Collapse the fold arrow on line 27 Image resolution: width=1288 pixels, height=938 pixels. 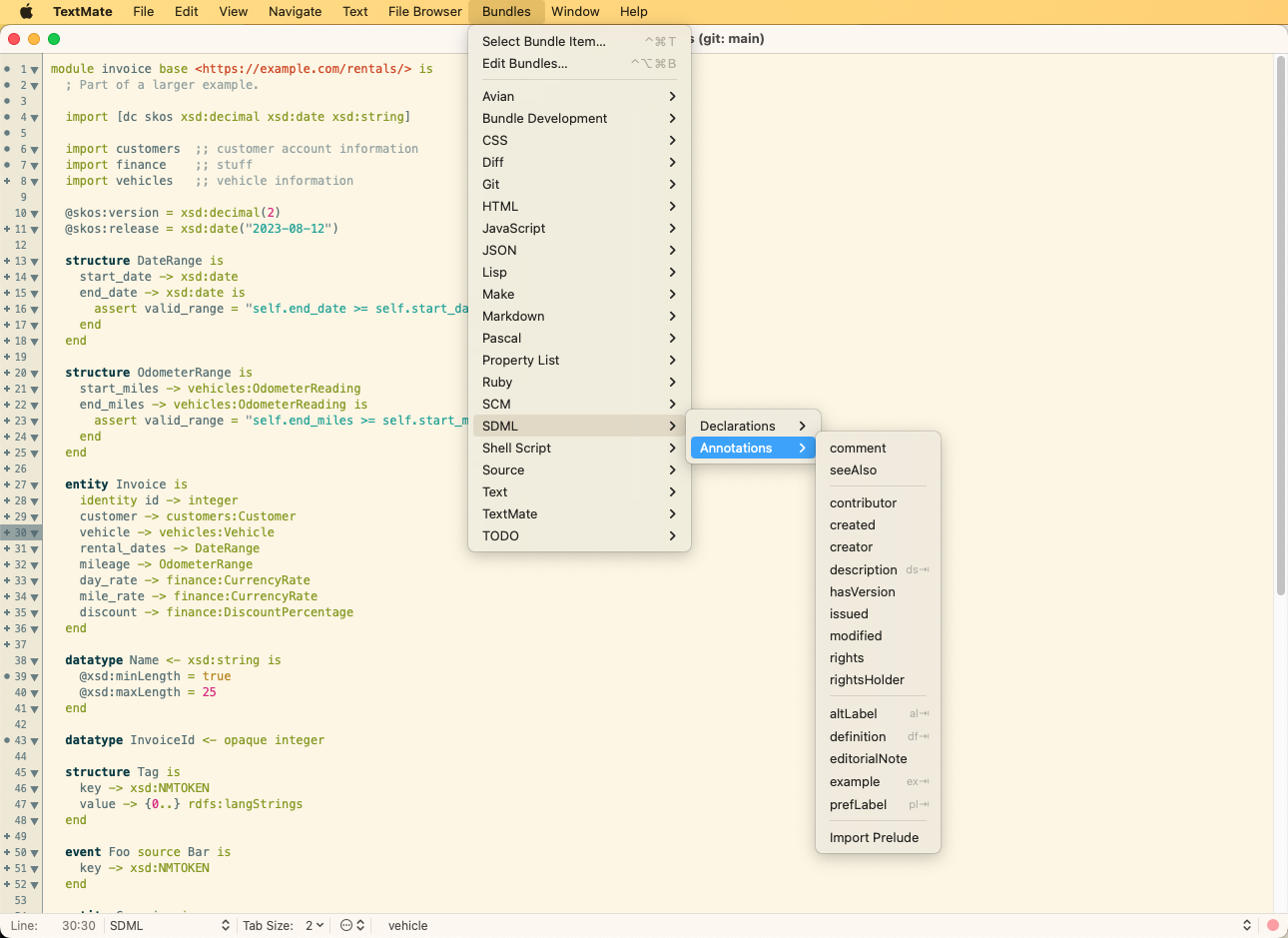click(34, 485)
